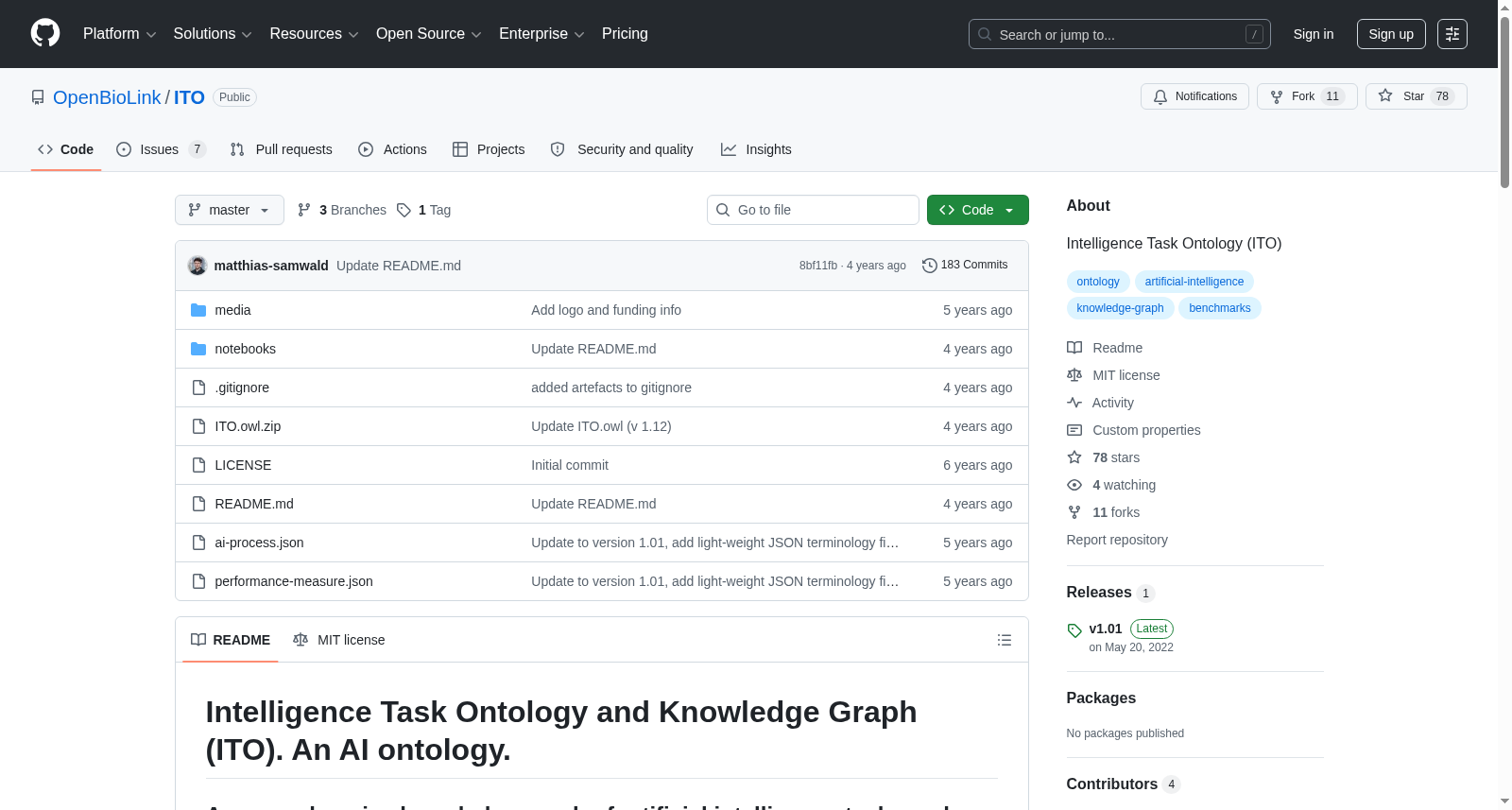Click the notebooks folder icon
This screenshot has width=1512, height=810.
click(198, 349)
